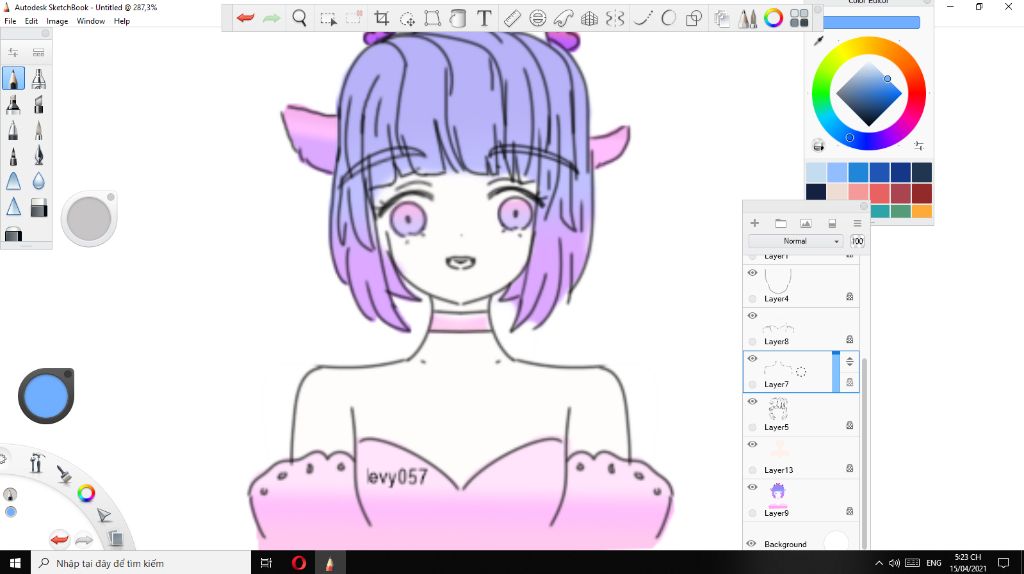This screenshot has width=1024, height=574.
Task: Hide Layer5 using its eye icon
Action: click(752, 402)
